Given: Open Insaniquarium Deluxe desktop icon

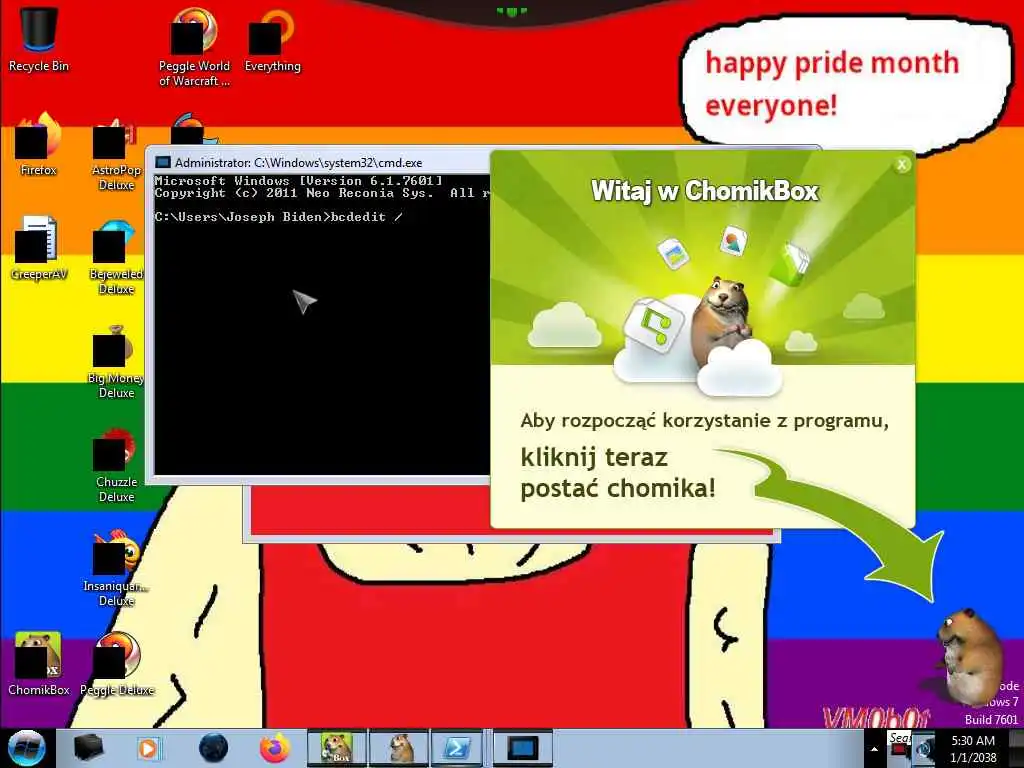Looking at the screenshot, I should pos(116,568).
